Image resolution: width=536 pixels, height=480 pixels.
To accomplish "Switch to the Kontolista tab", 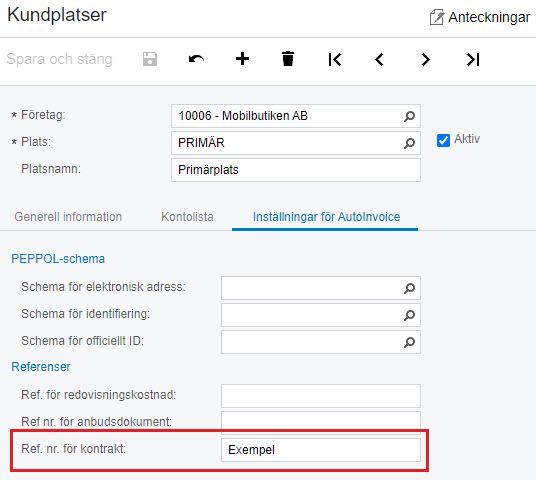I will pos(187,217).
